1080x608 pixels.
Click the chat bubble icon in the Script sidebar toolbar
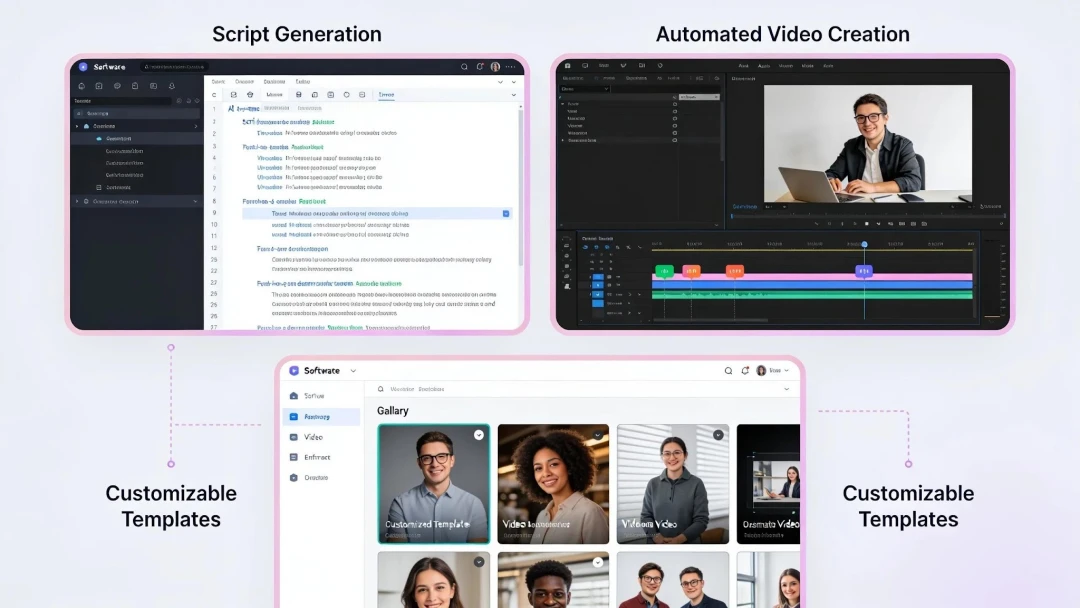coord(117,86)
